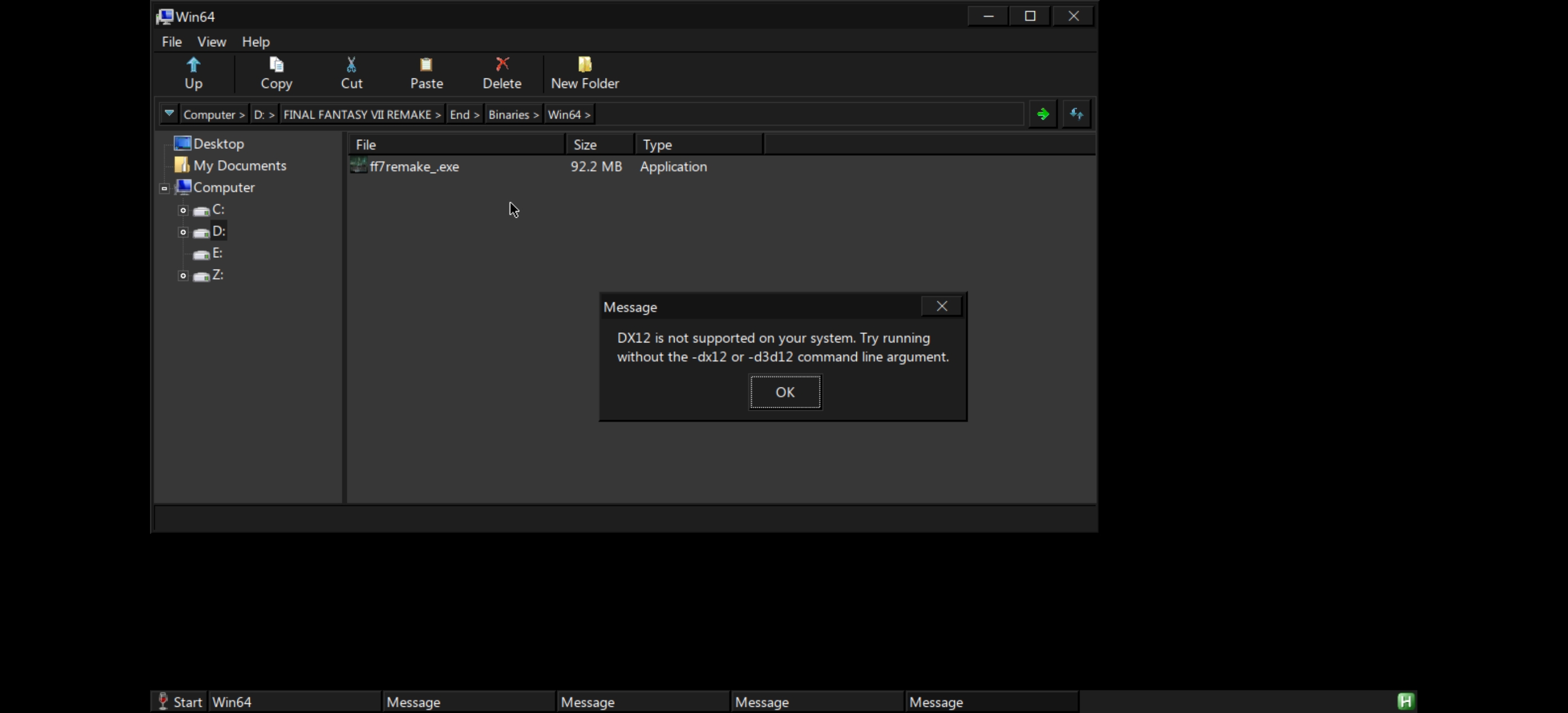Screen dimensions: 1568x713
Task: Paste from clipboard in toolbar
Action: (x=426, y=73)
